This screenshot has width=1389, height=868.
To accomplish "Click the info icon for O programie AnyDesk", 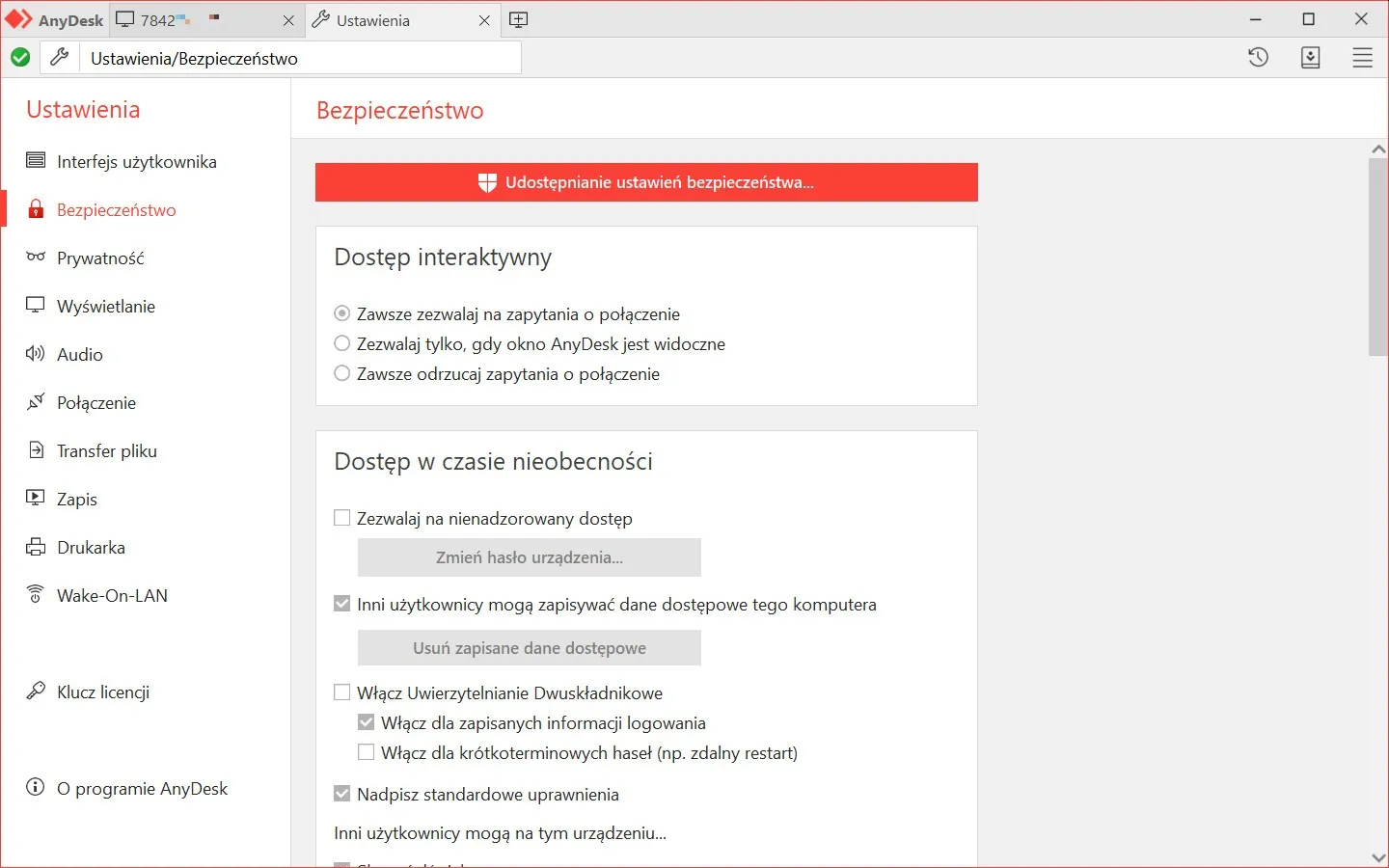I will click(36, 787).
